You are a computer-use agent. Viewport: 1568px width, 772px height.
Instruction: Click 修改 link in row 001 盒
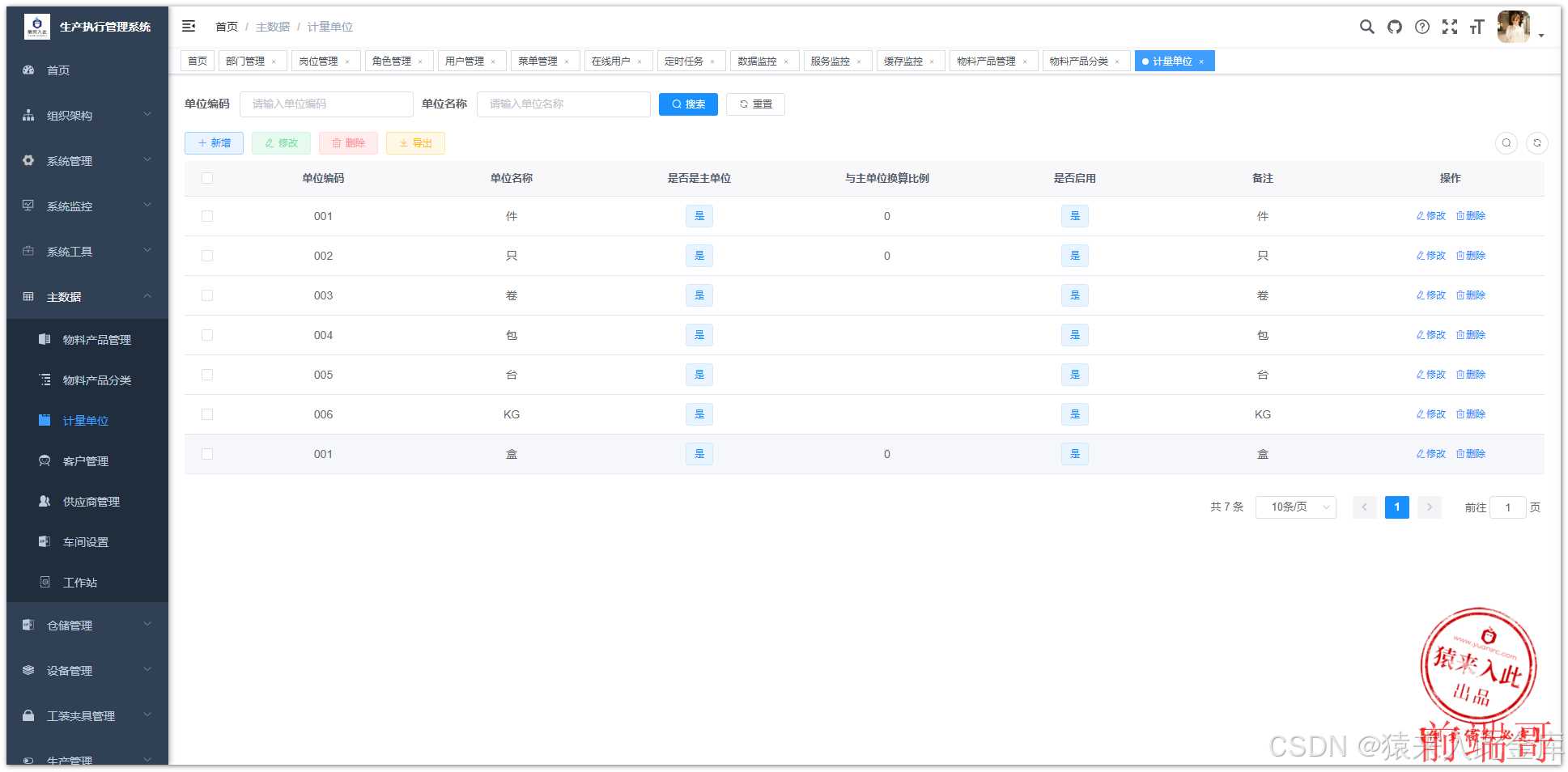click(1430, 454)
